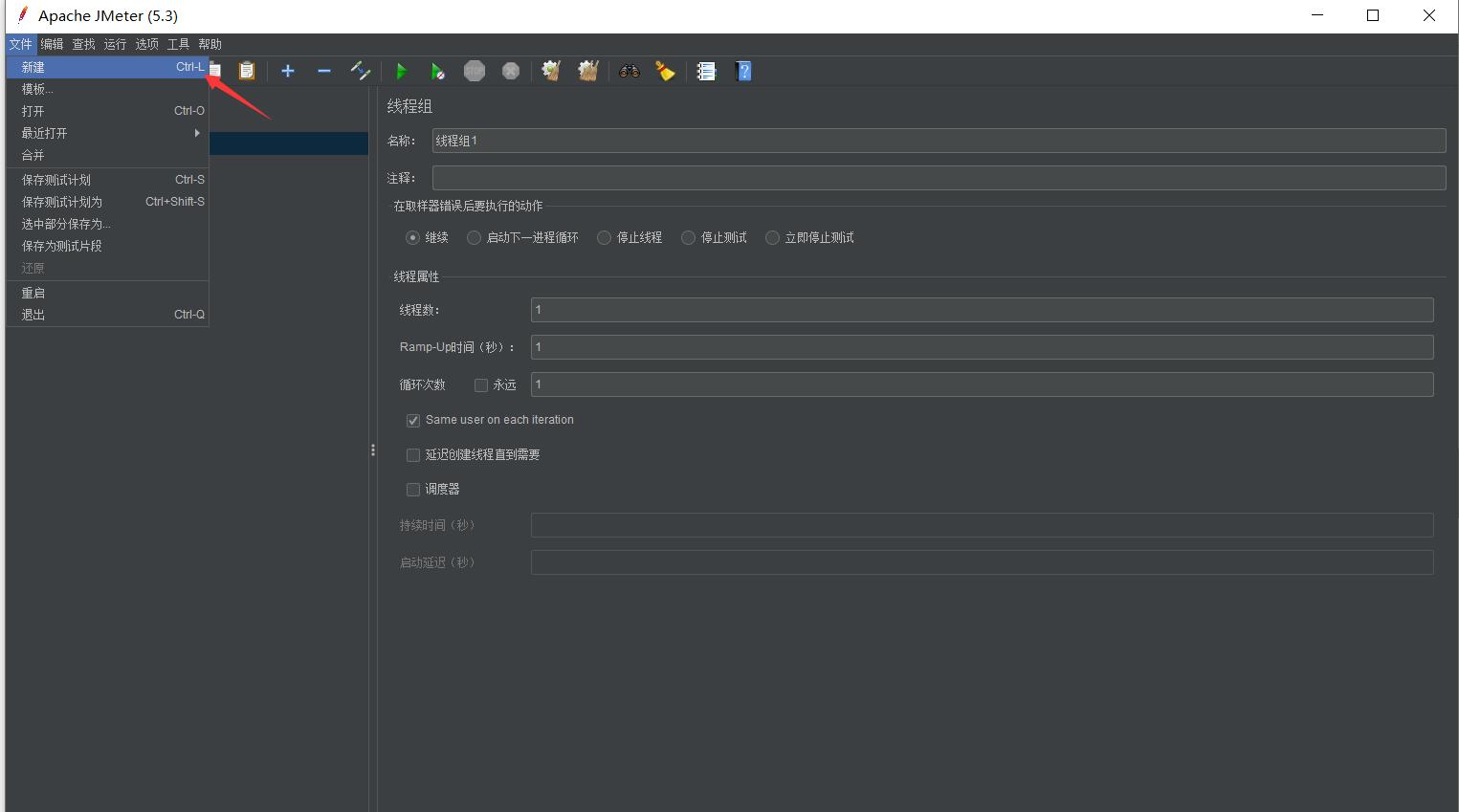This screenshot has width=1459, height=812.
Task: Expand all nodes with the plus icon
Action: (x=288, y=71)
